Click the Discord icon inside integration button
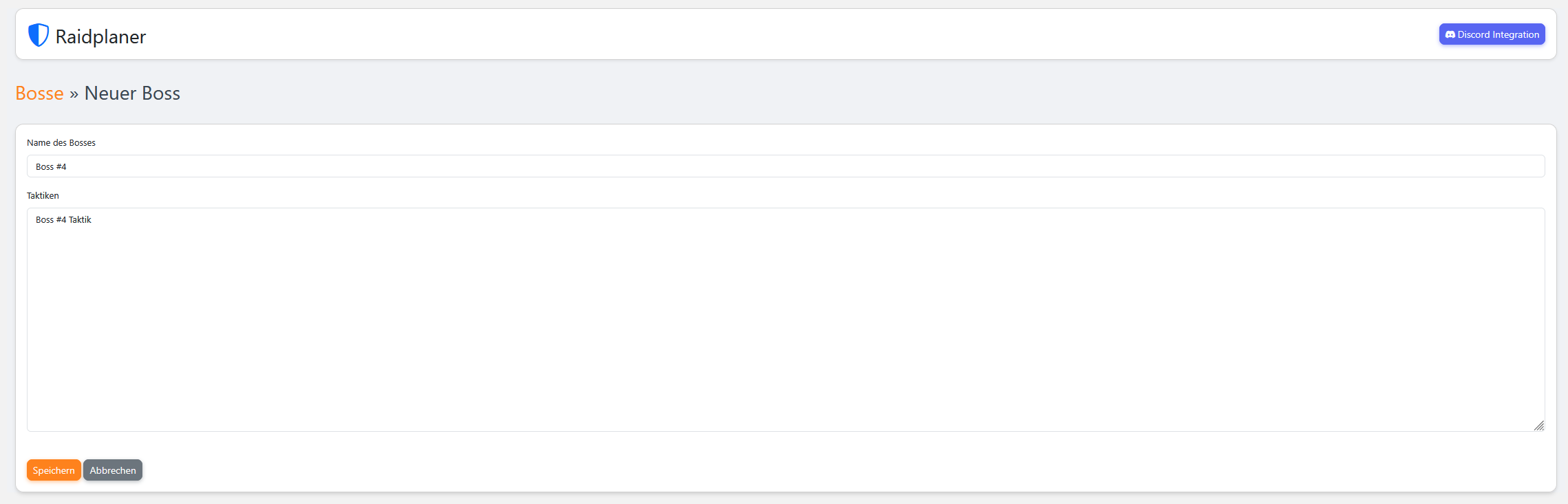 (x=1450, y=34)
